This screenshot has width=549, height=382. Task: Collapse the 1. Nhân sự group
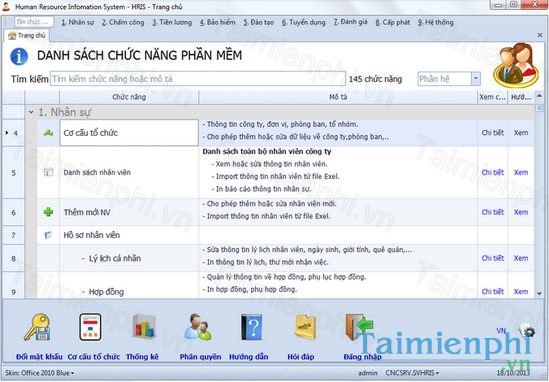(x=31, y=112)
